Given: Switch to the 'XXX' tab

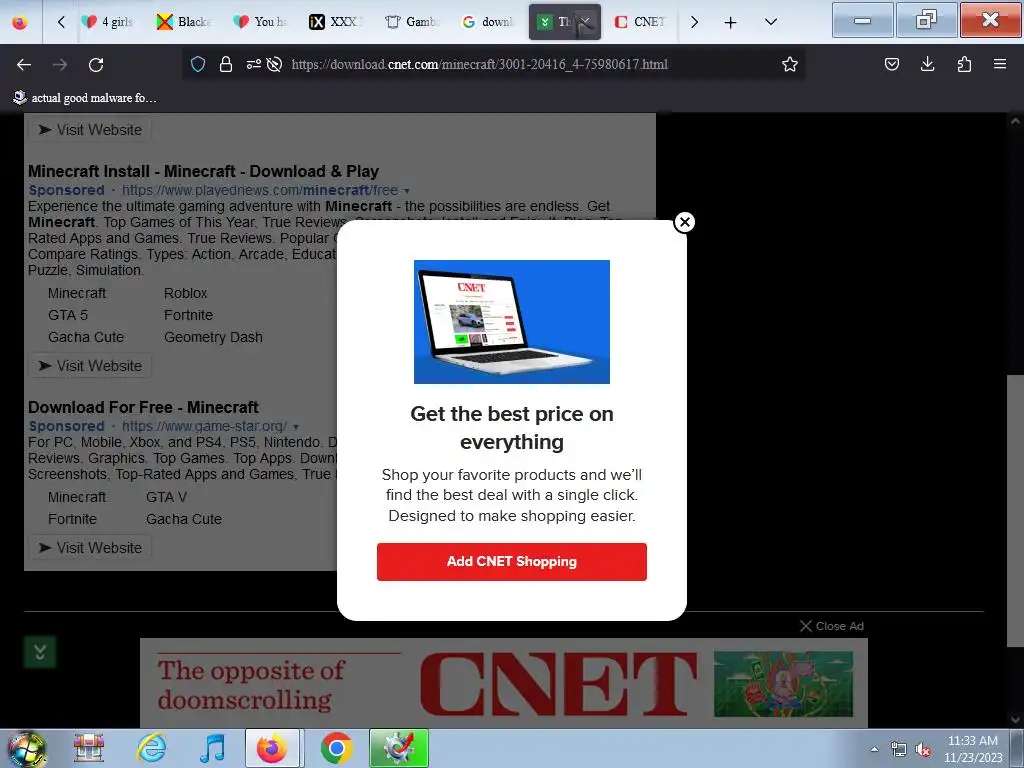Looking at the screenshot, I should point(336,22).
